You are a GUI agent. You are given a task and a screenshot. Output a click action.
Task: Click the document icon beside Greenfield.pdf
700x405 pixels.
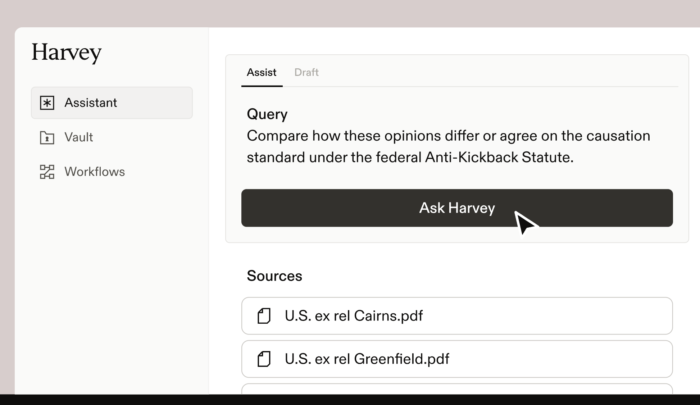coord(264,359)
